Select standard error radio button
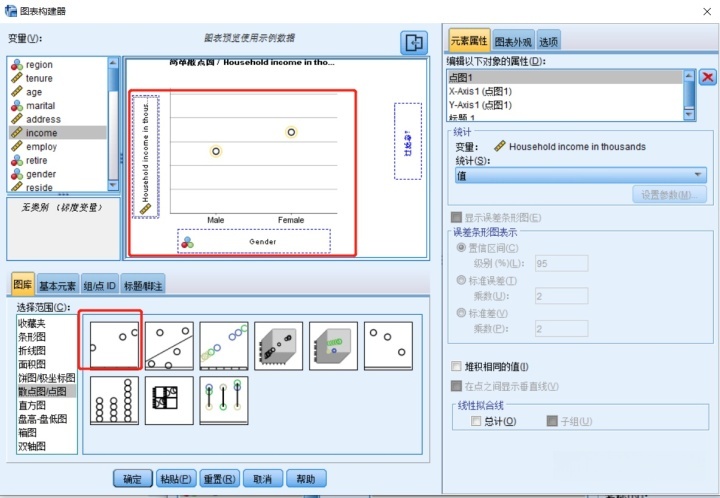The height and width of the screenshot is (498, 720). click(x=461, y=280)
